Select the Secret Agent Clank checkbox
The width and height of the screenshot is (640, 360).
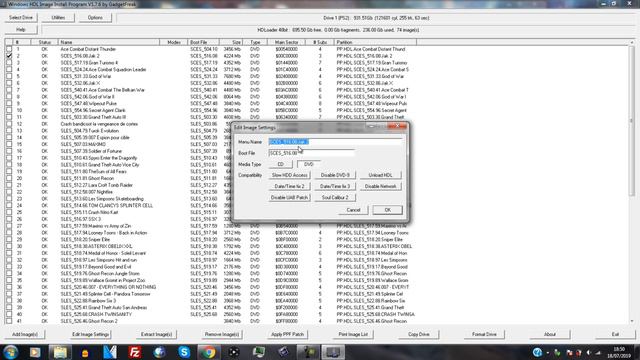[9, 110]
